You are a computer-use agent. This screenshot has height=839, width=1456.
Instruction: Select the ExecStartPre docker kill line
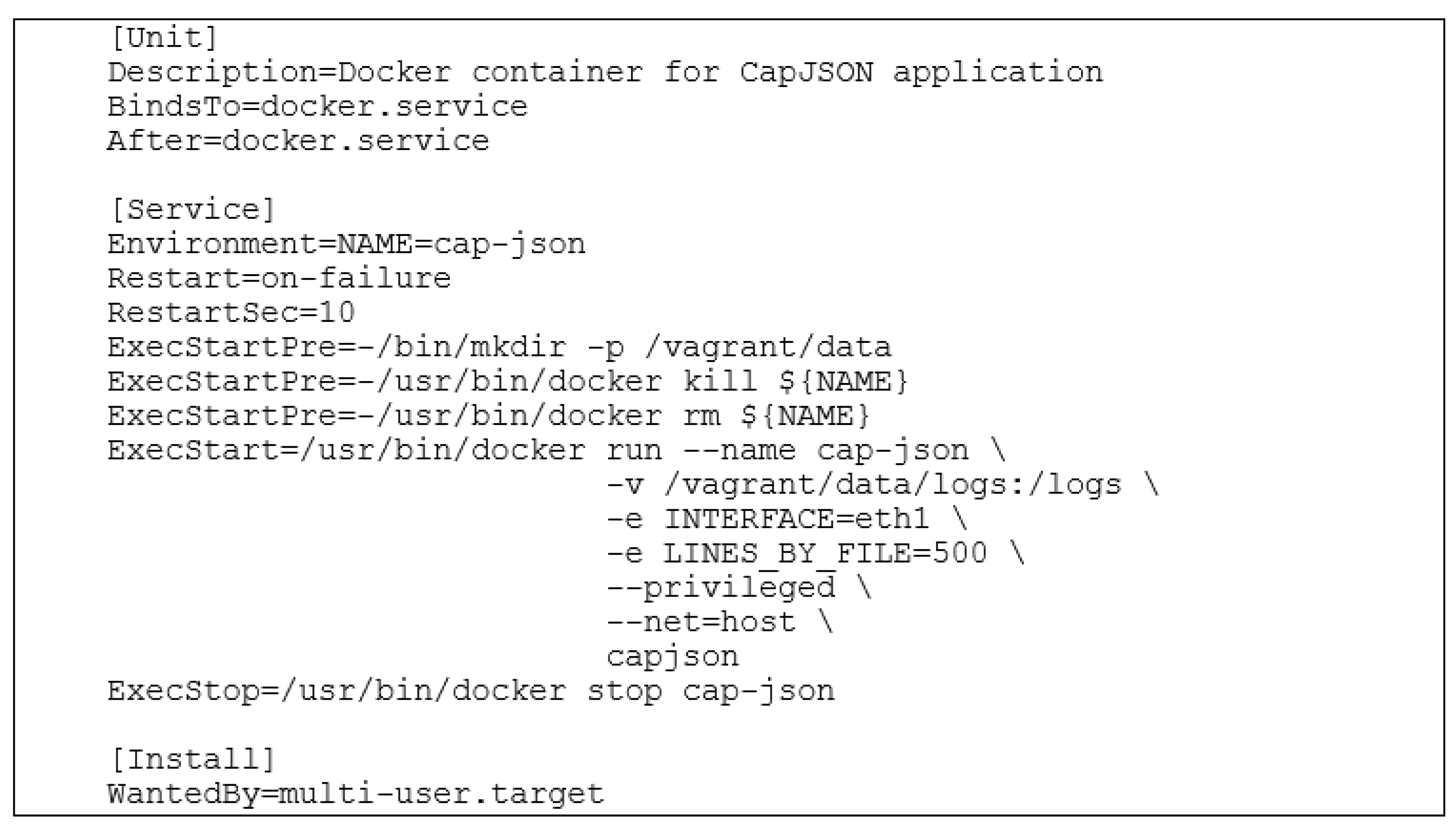[508, 382]
